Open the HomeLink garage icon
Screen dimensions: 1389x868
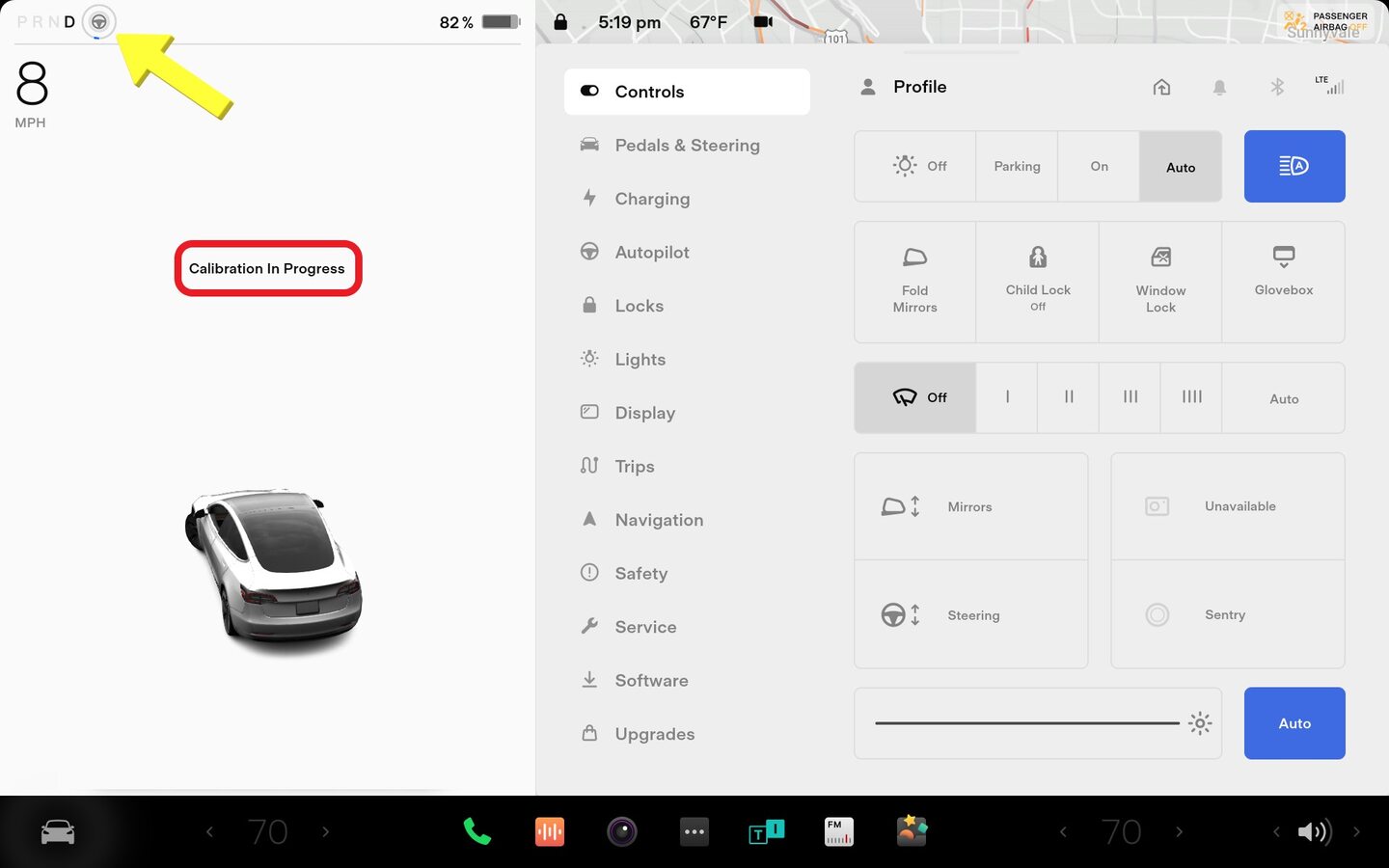click(1161, 87)
